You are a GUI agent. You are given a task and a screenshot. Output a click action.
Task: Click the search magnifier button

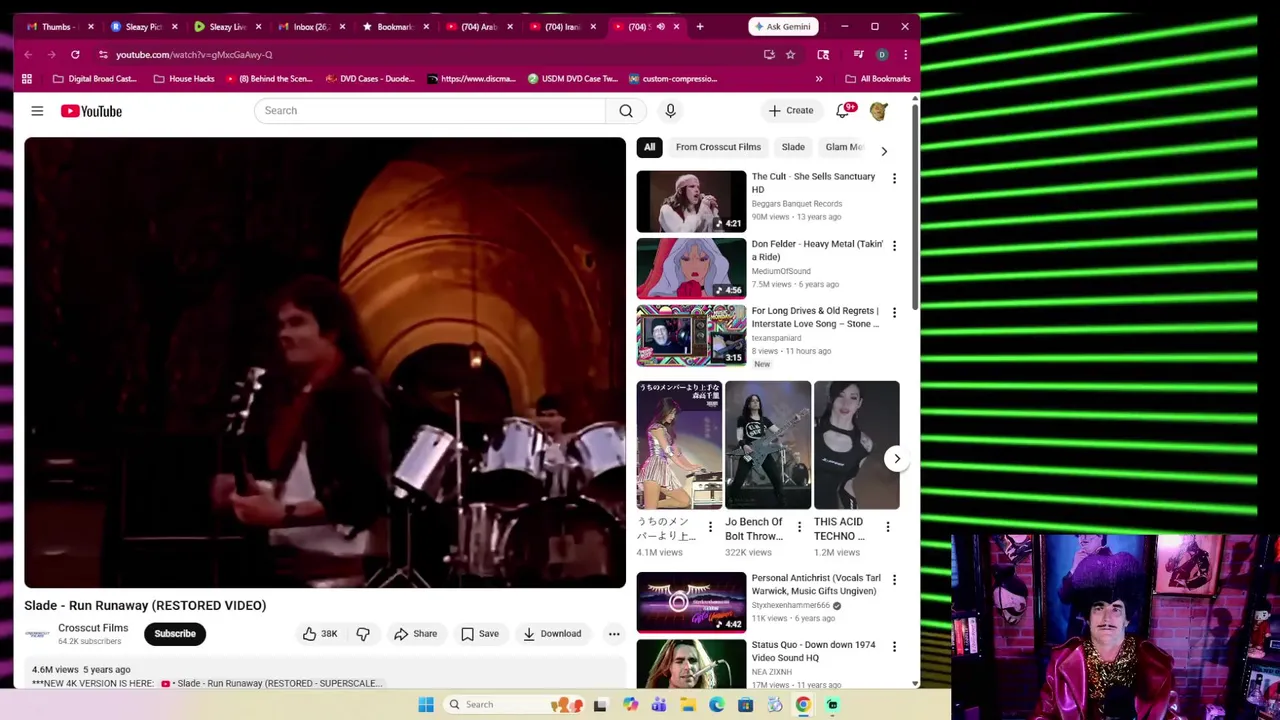(626, 111)
